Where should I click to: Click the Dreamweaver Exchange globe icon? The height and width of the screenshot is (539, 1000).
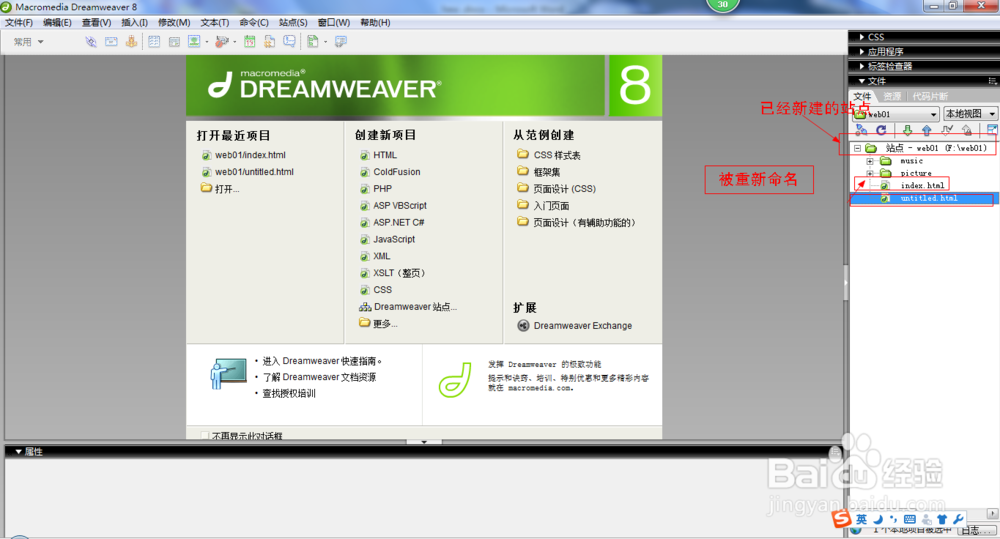click(523, 325)
